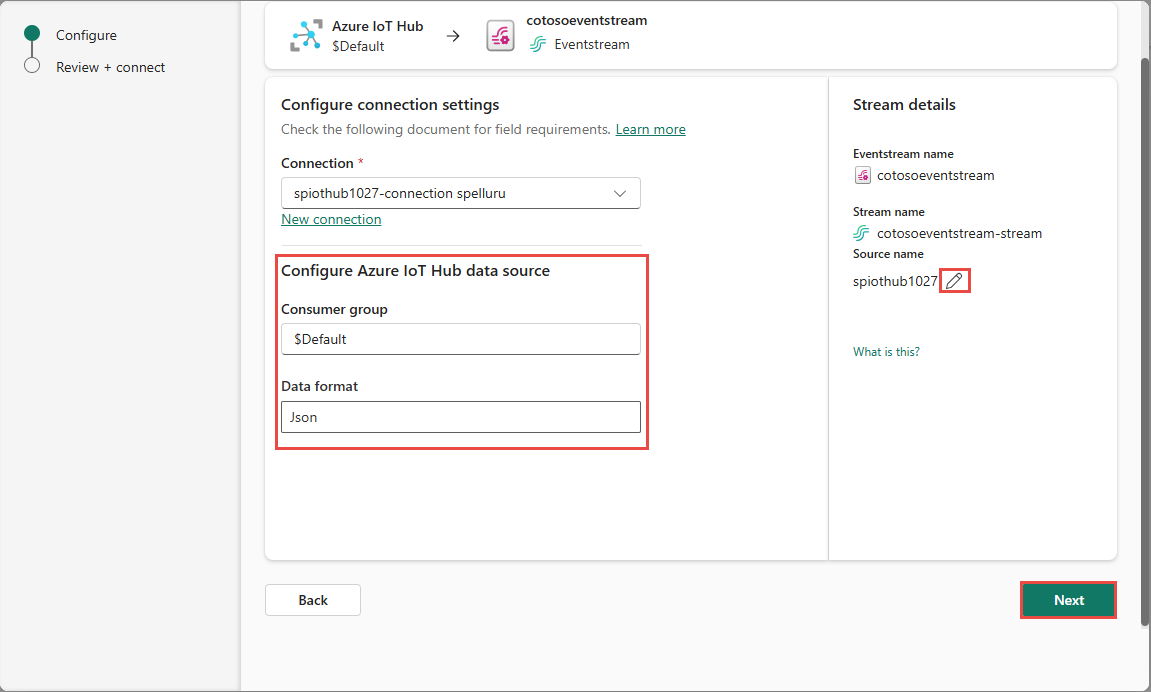This screenshot has height=692, width=1151.
Task: Click the pencil edit icon beside spiothub1027
Action: [954, 281]
